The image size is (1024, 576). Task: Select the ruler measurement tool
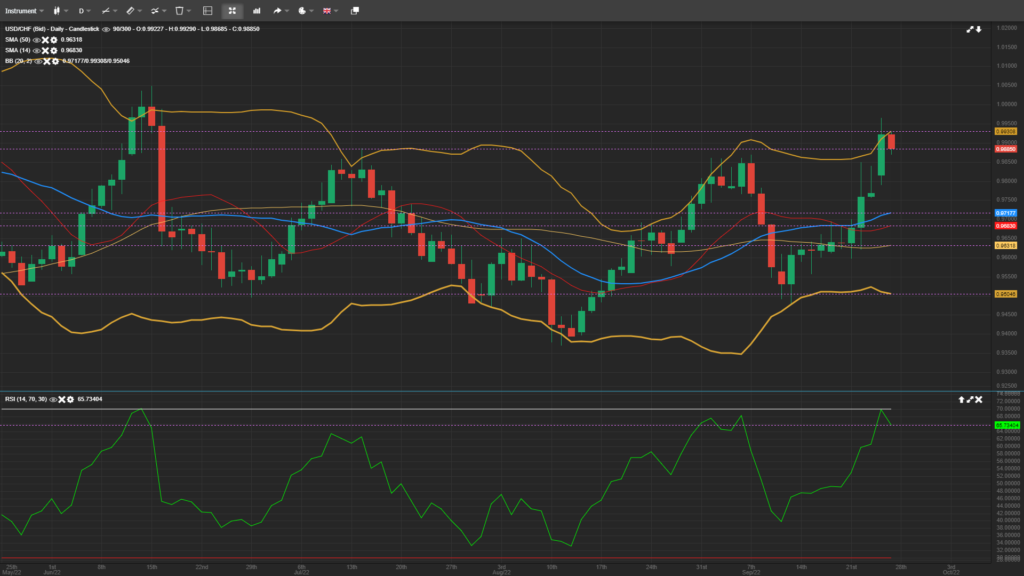click(131, 10)
